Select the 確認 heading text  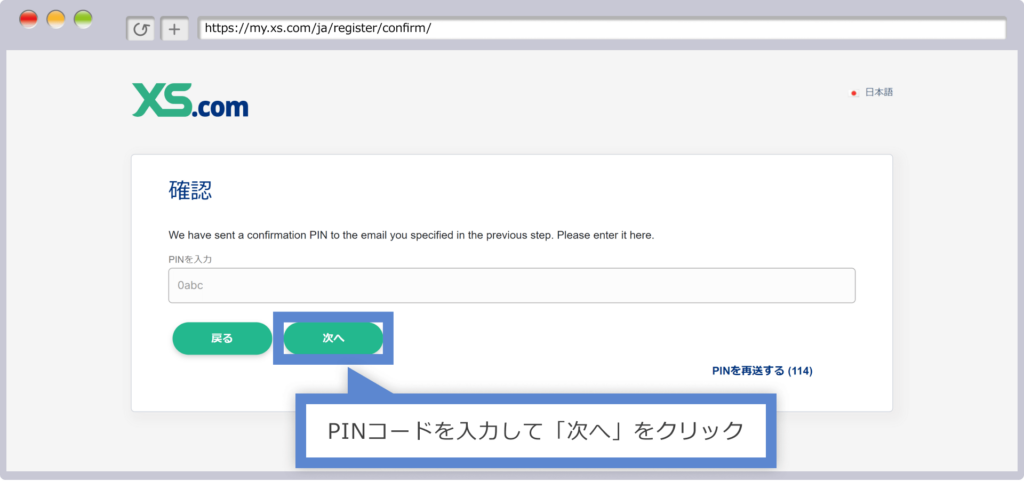point(190,191)
